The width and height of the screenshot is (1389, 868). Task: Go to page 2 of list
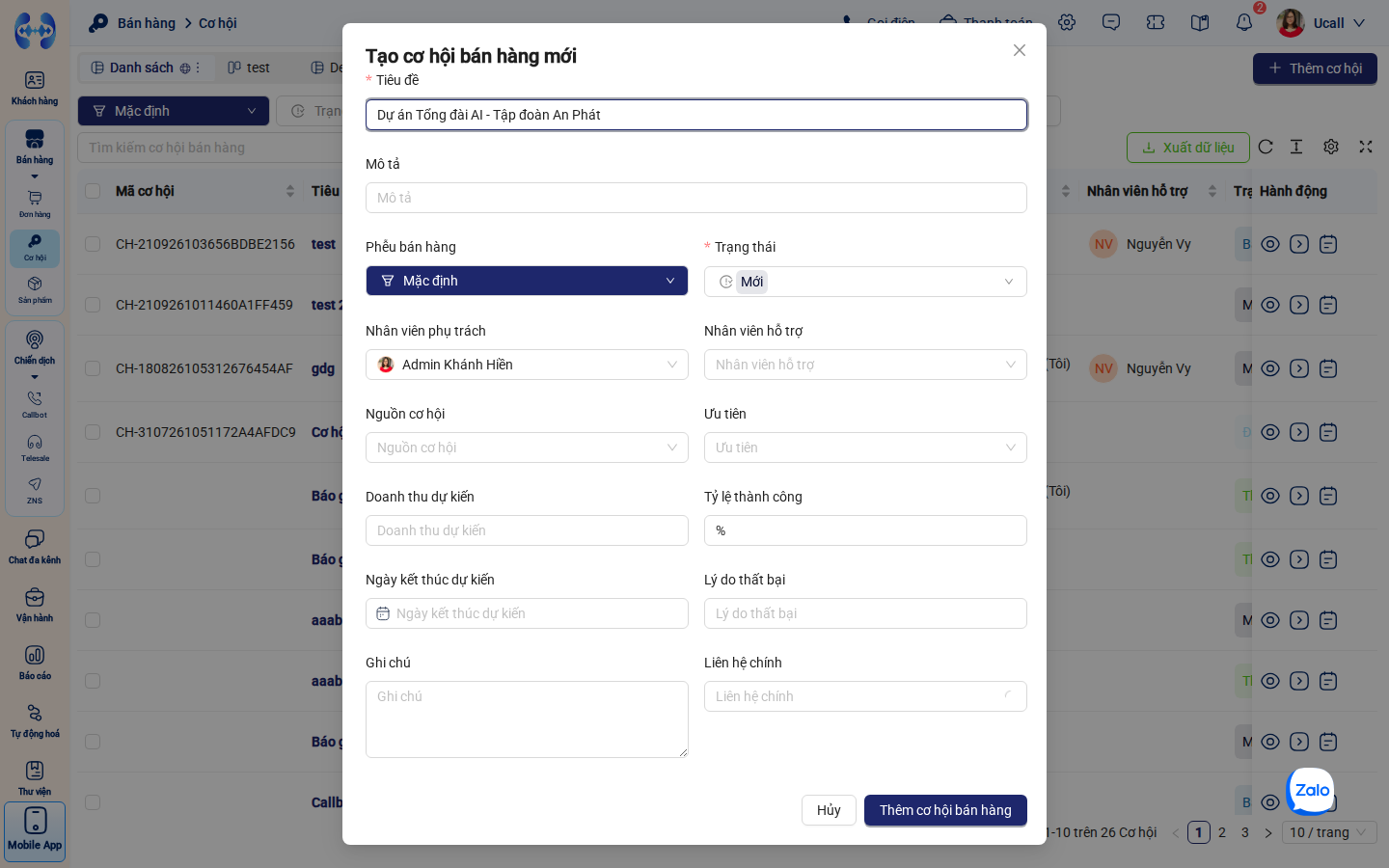[1222, 832]
